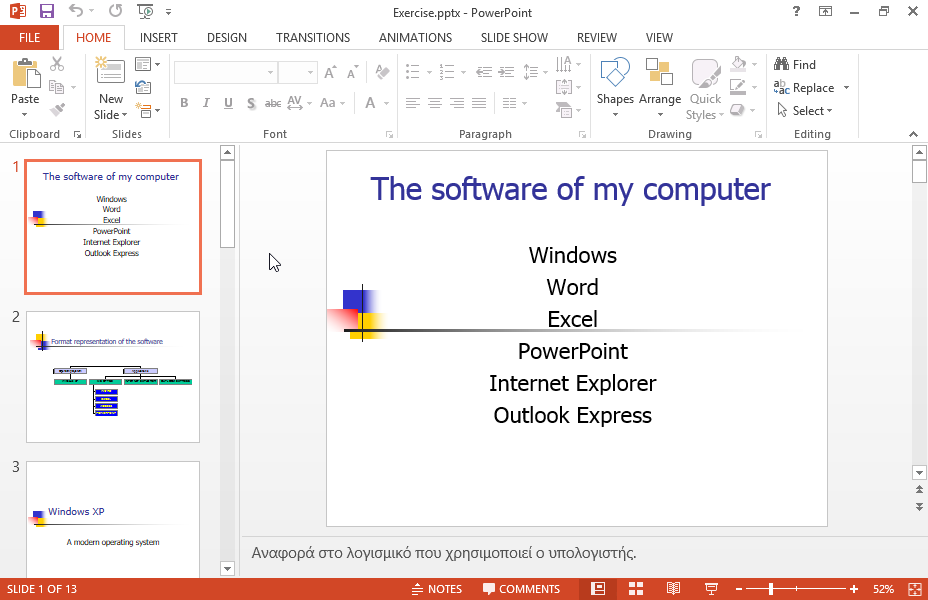Justify paragraph text

[x=479, y=103]
